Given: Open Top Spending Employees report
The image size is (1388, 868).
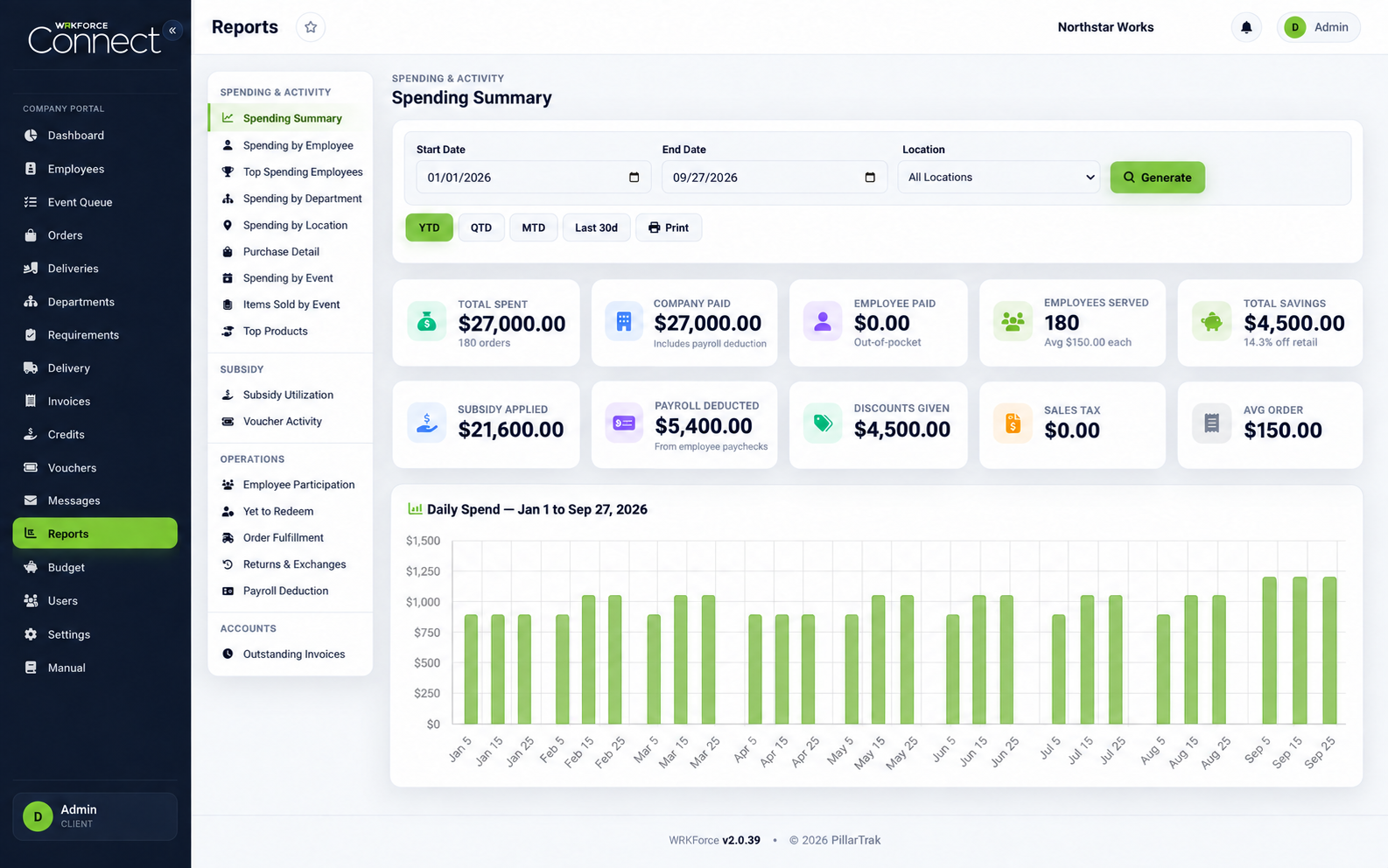Looking at the screenshot, I should coord(291,172).
